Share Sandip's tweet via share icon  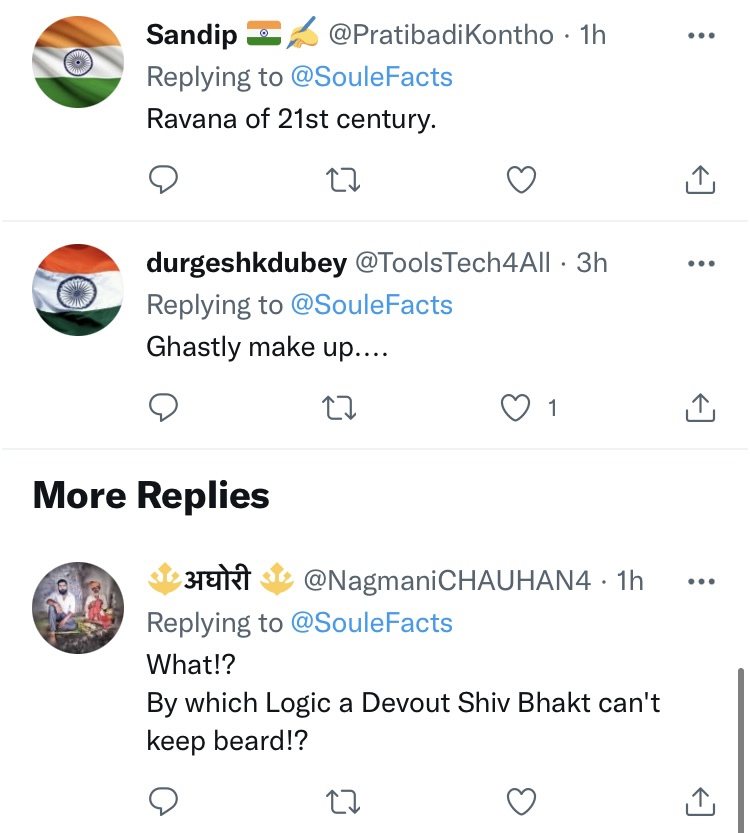coord(700,179)
